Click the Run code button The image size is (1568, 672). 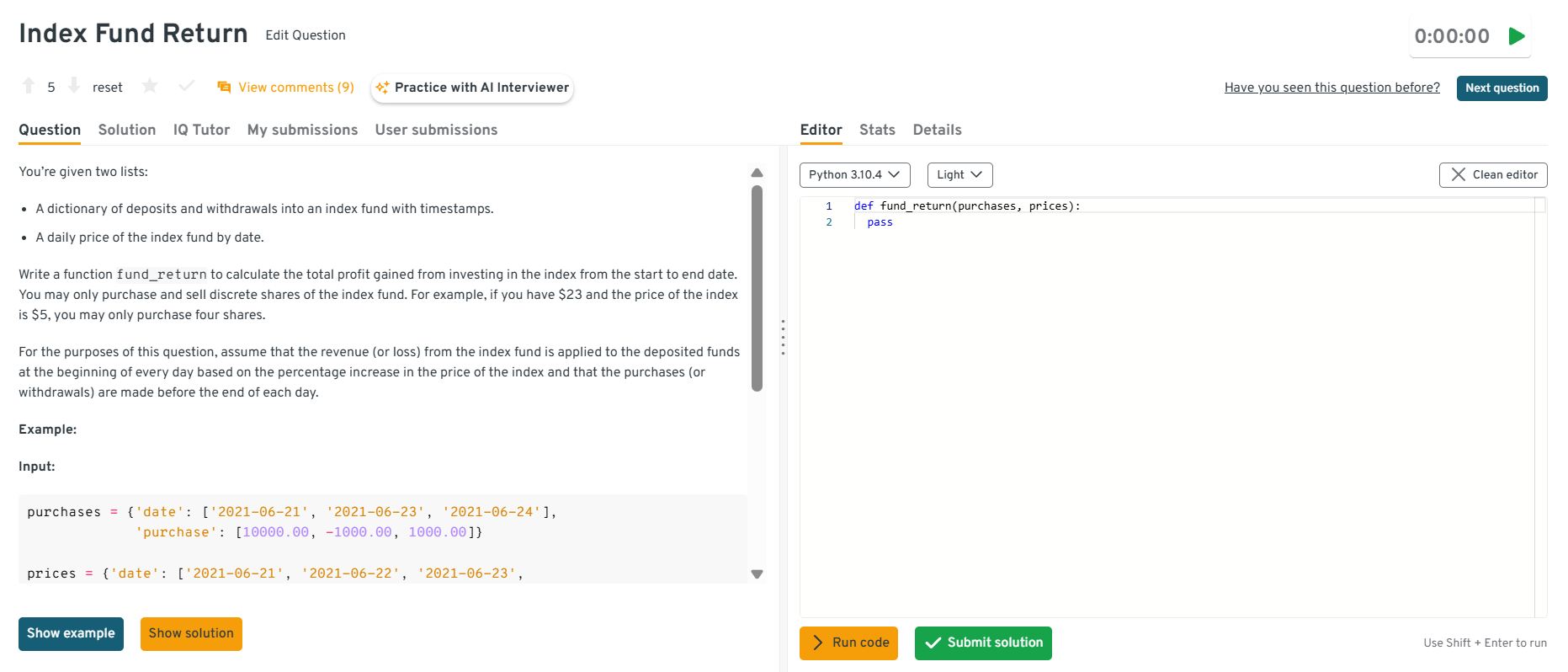[x=848, y=643]
